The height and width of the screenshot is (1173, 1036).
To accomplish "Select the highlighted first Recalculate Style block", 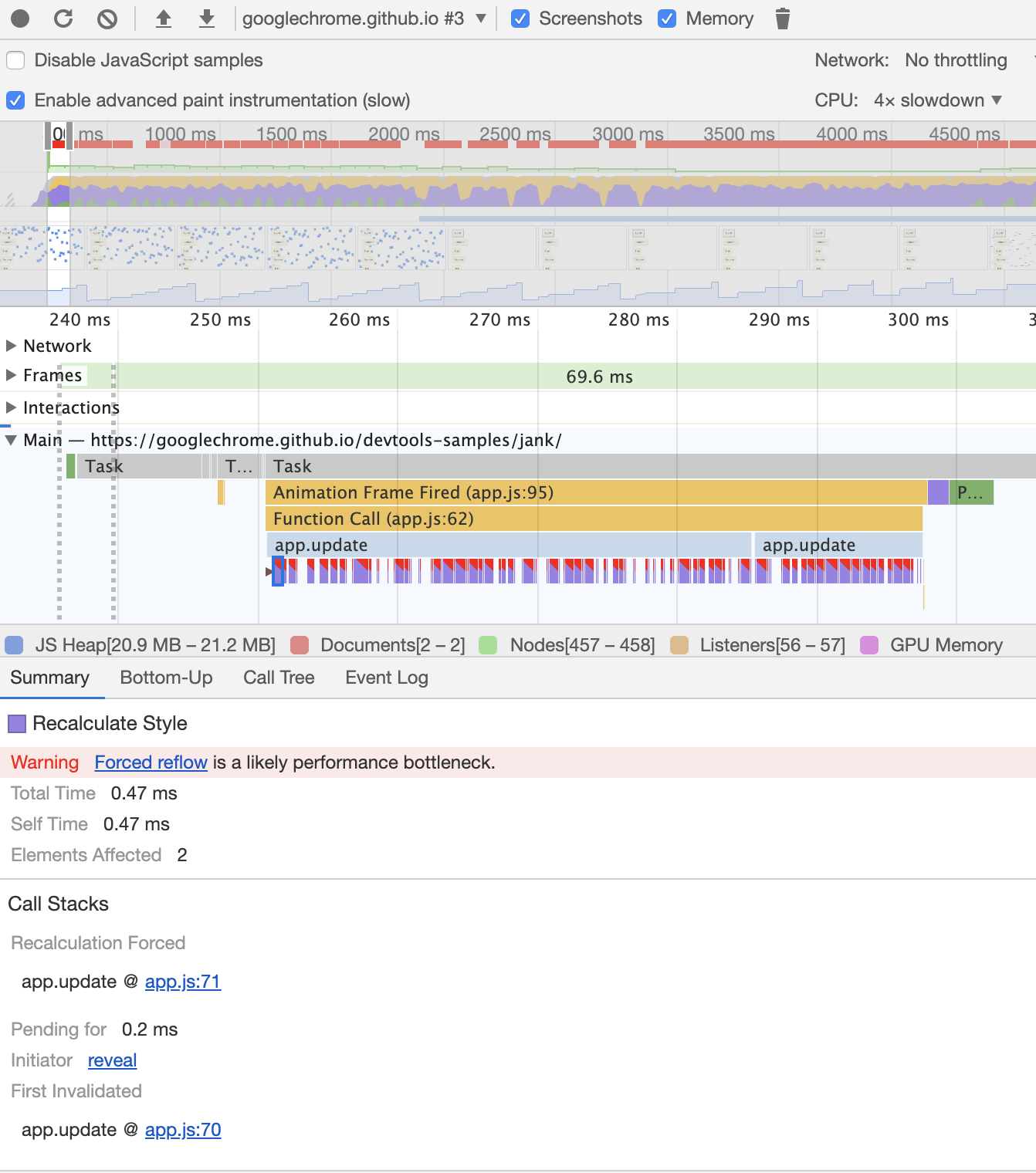I will 278,572.
